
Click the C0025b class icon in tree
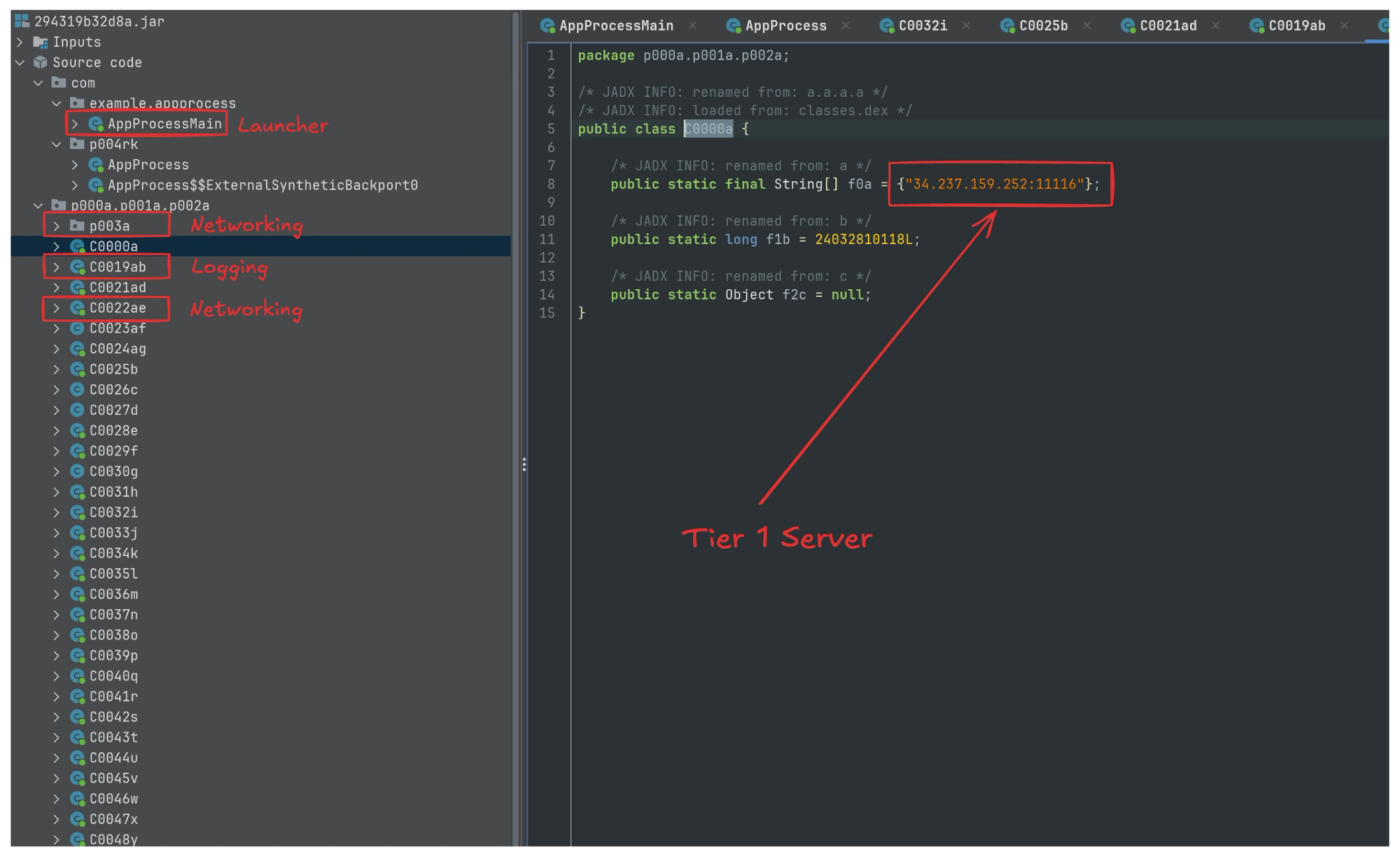coord(77,369)
